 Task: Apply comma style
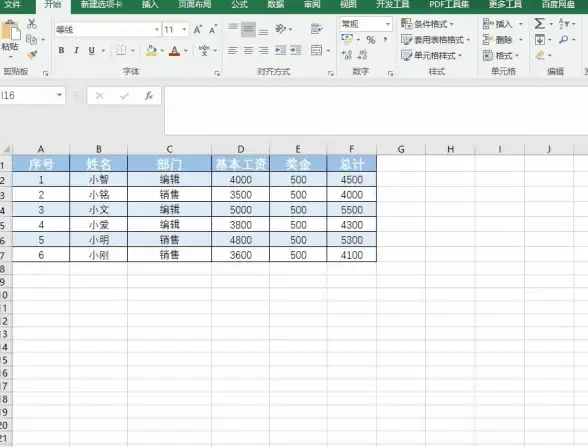(385, 40)
